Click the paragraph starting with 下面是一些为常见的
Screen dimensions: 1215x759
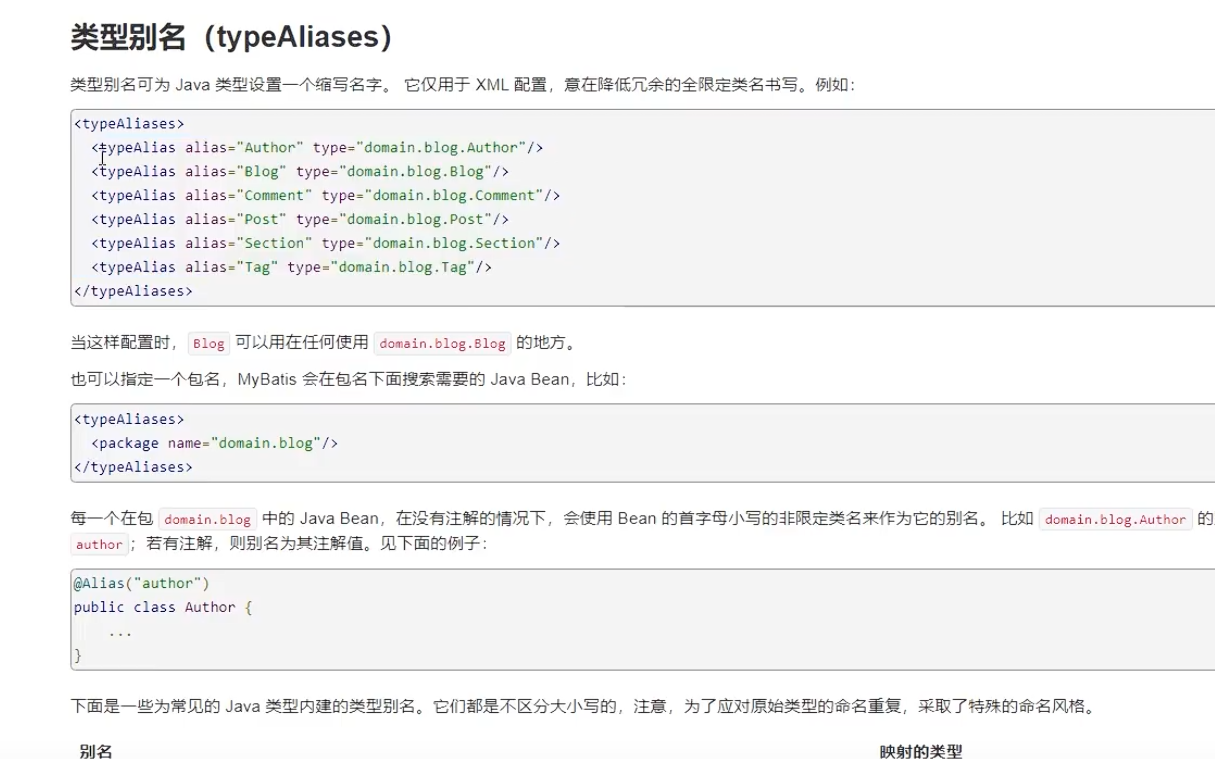click(x=583, y=707)
